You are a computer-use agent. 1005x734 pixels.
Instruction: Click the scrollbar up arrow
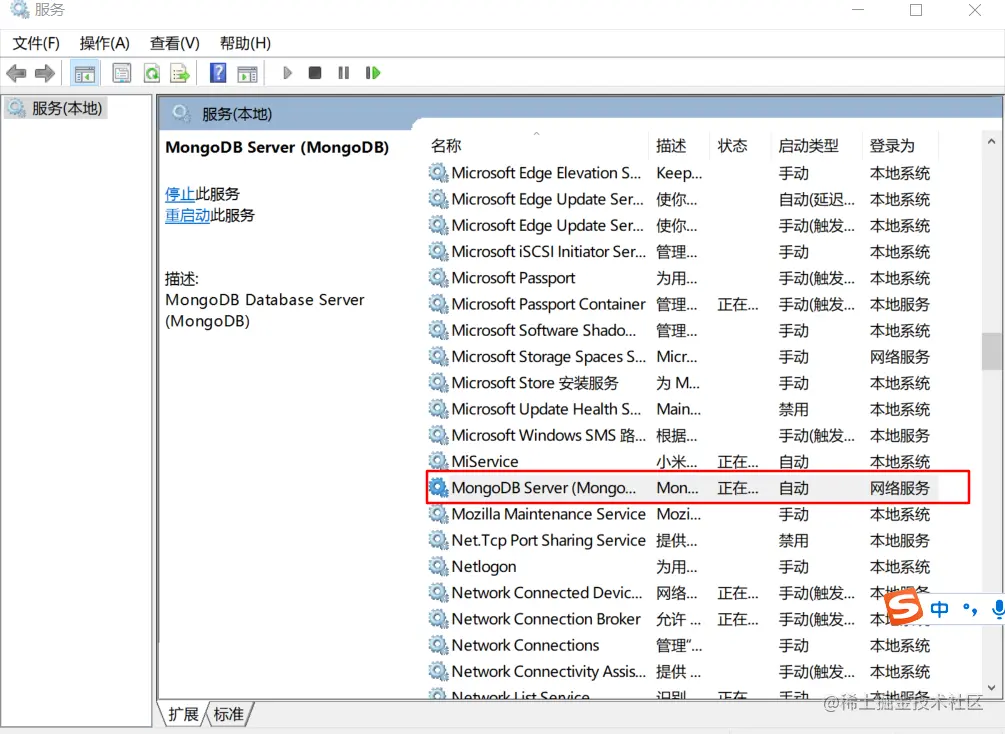pos(992,141)
